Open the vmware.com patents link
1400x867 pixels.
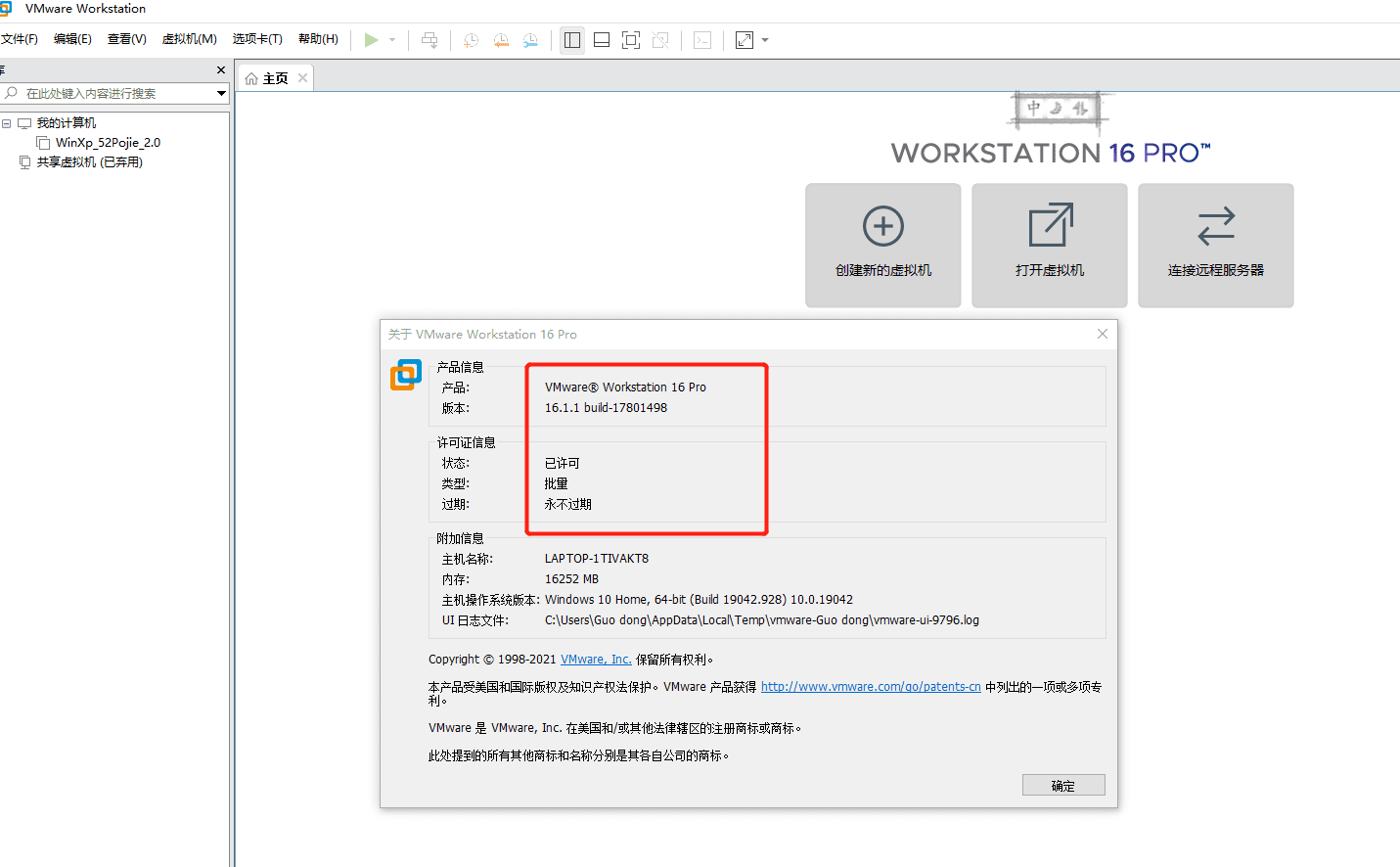(871, 687)
